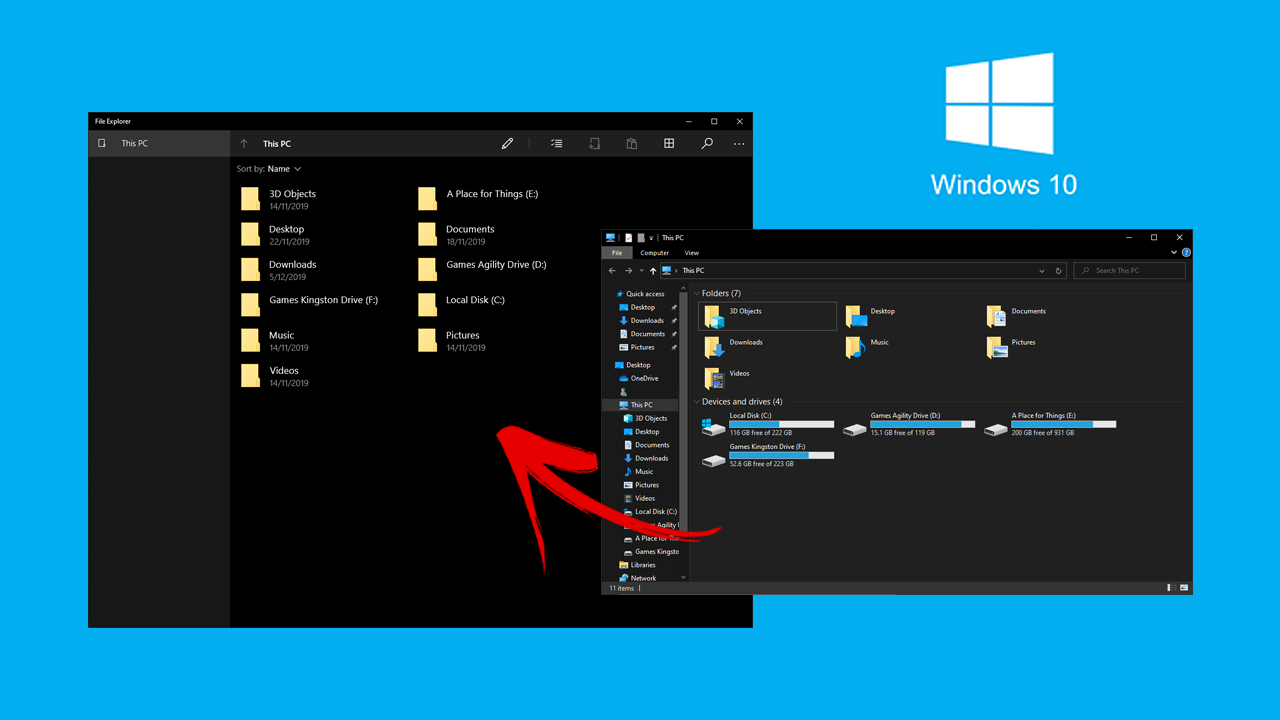
Task: Open Games Kingston Drive (F:) in UWP list
Action: (x=311, y=305)
